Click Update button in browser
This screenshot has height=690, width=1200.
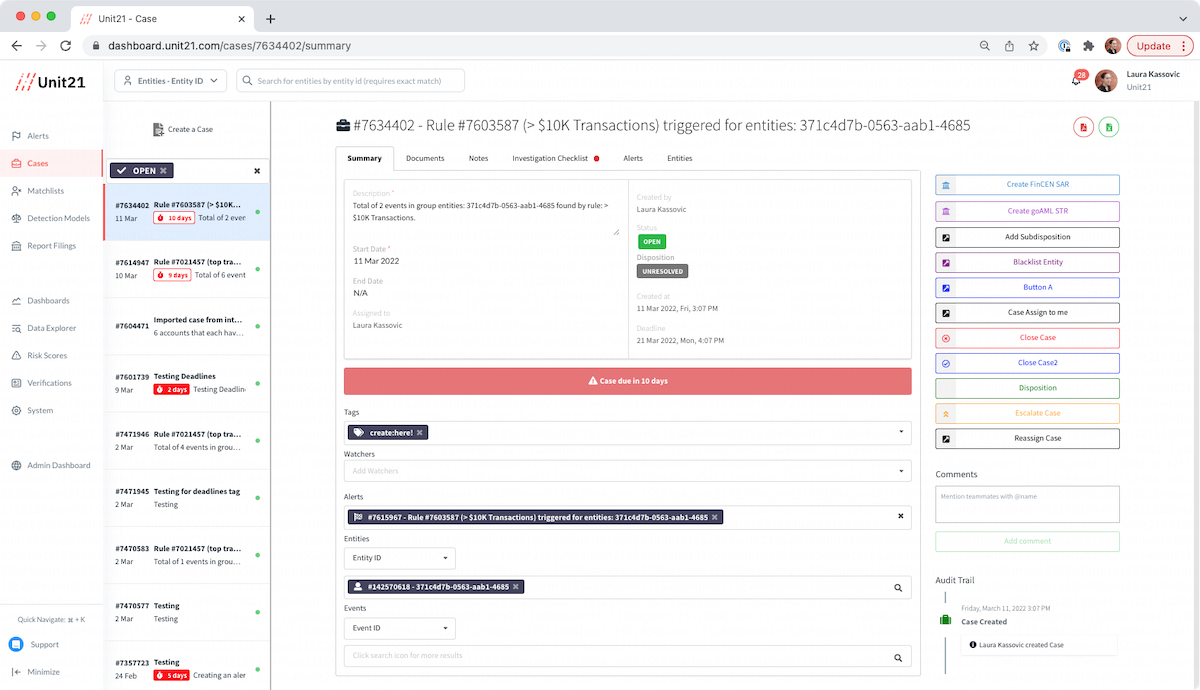(x=1160, y=46)
